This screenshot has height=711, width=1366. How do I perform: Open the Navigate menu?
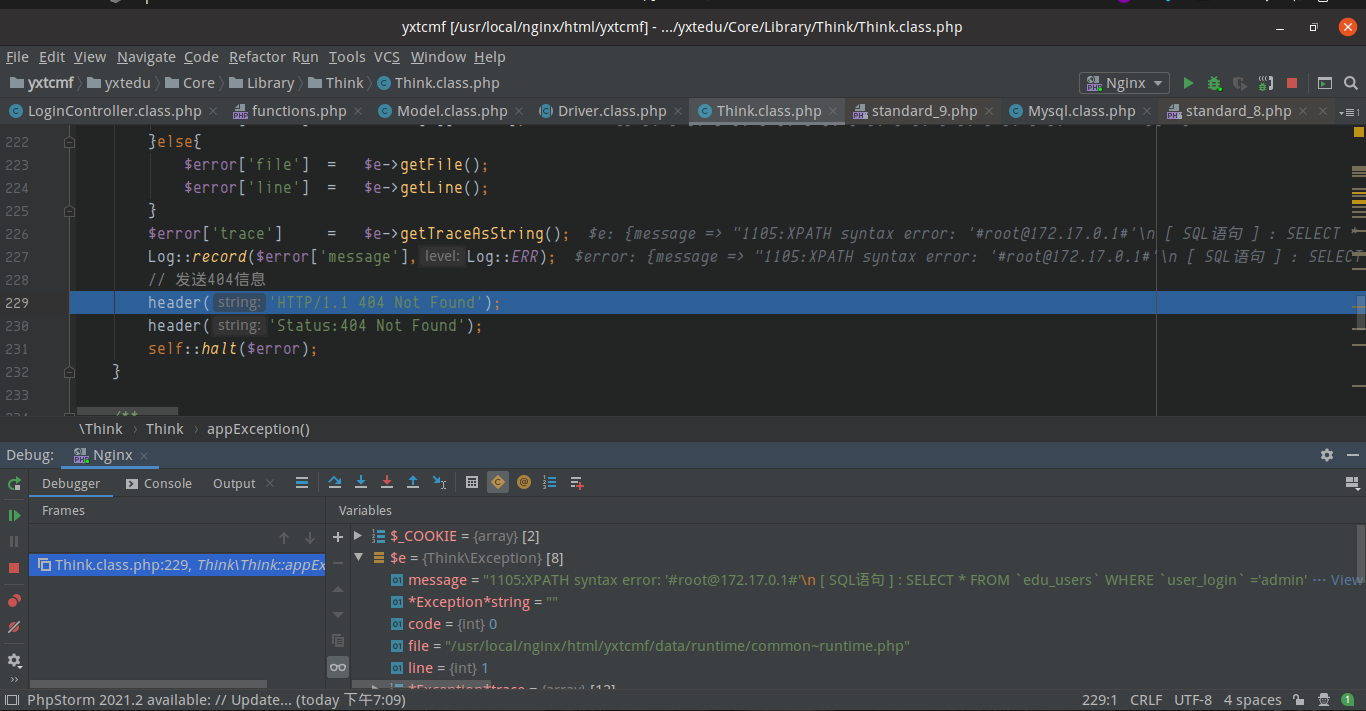(146, 57)
